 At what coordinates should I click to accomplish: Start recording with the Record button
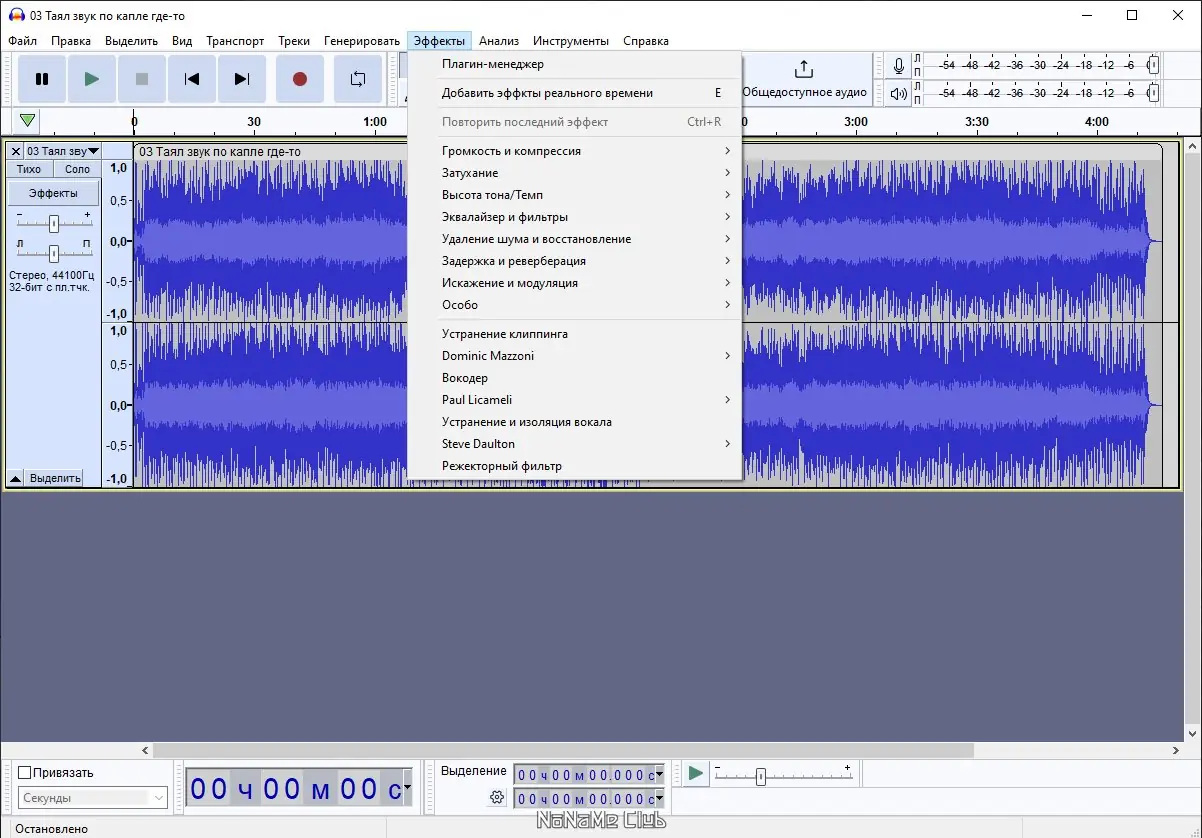click(x=299, y=79)
